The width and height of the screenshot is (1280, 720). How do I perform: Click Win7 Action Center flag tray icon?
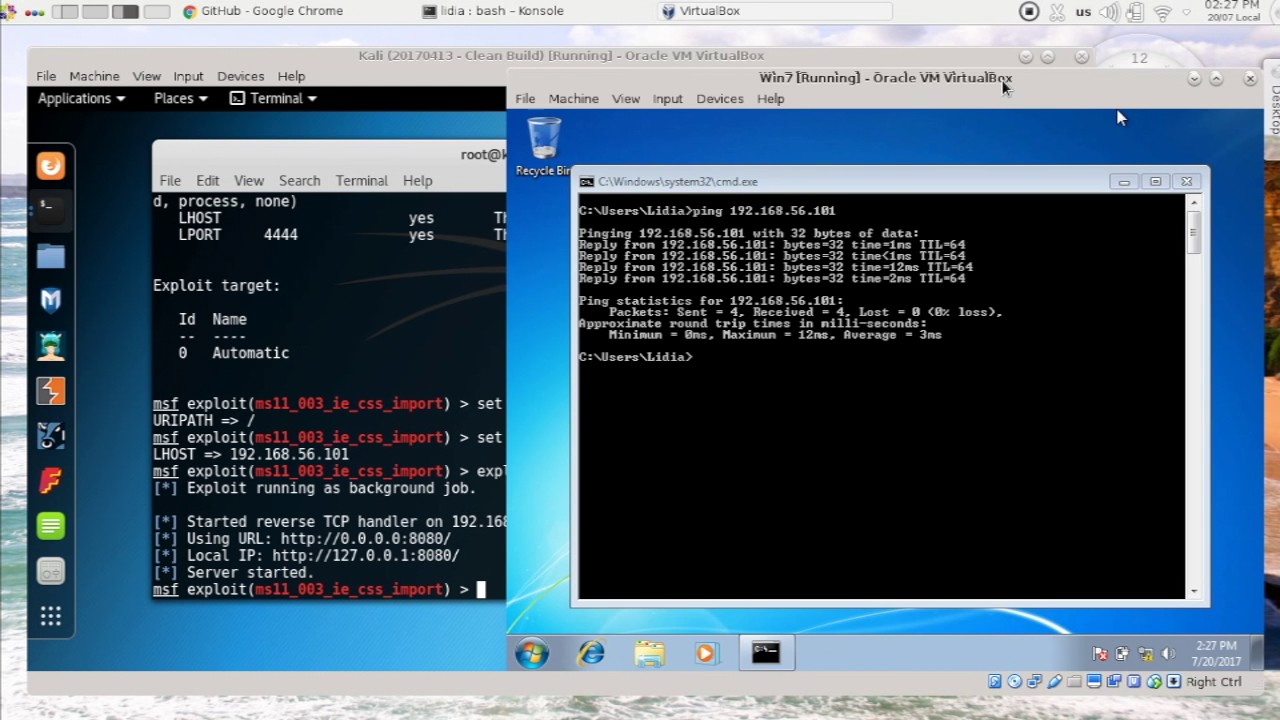[x=1100, y=654]
